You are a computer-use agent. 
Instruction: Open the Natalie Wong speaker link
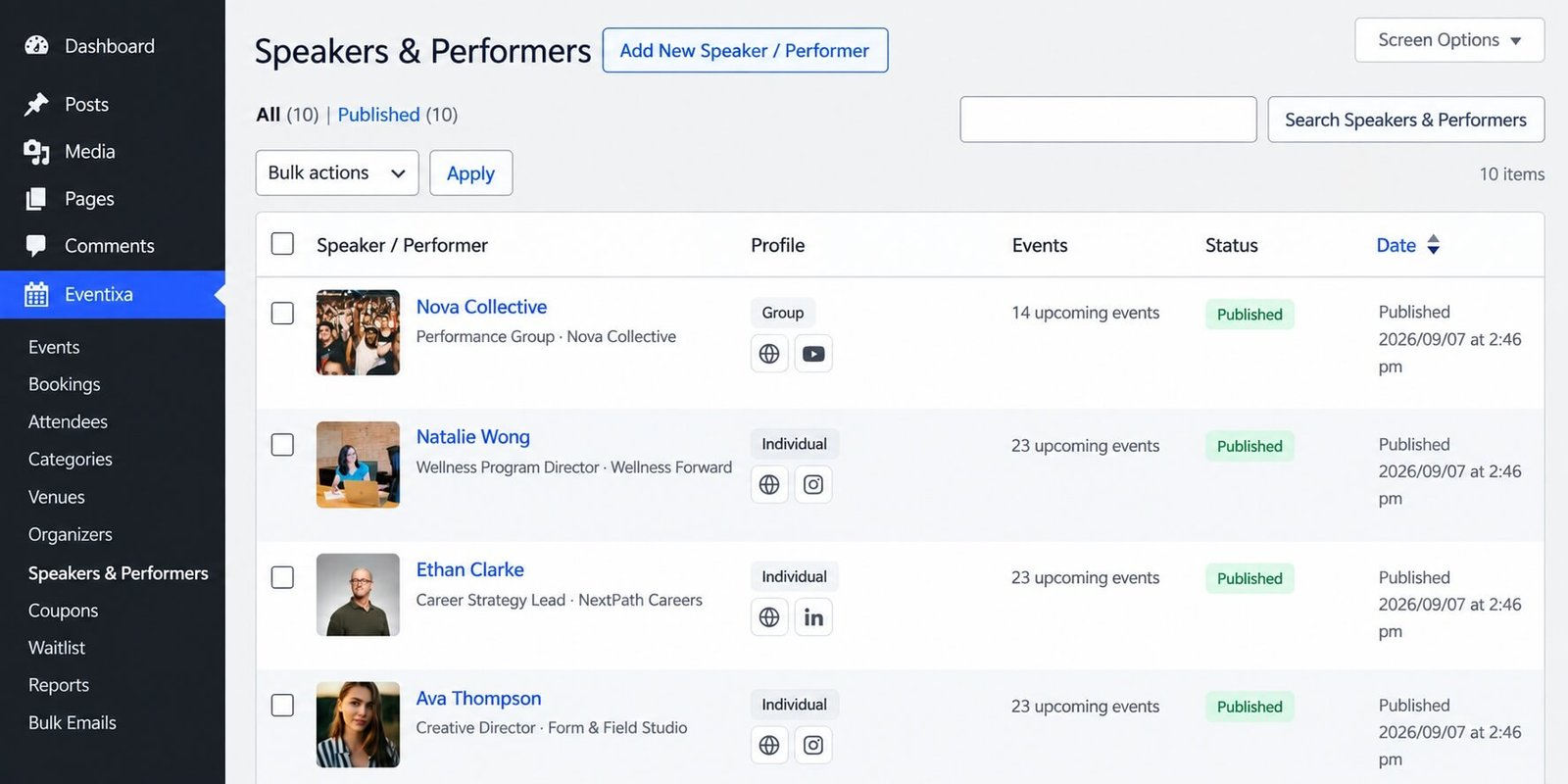[x=473, y=437]
